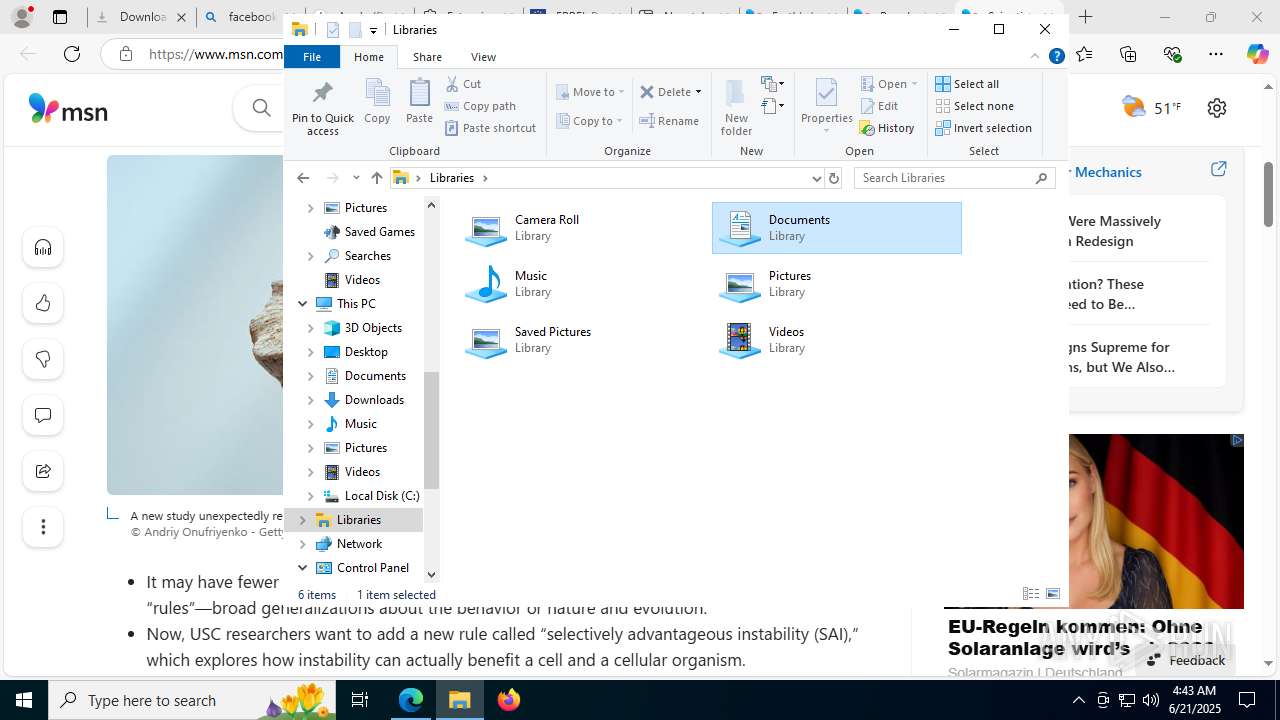Collapse This PC tree node
The image size is (1280, 720).
click(x=303, y=304)
